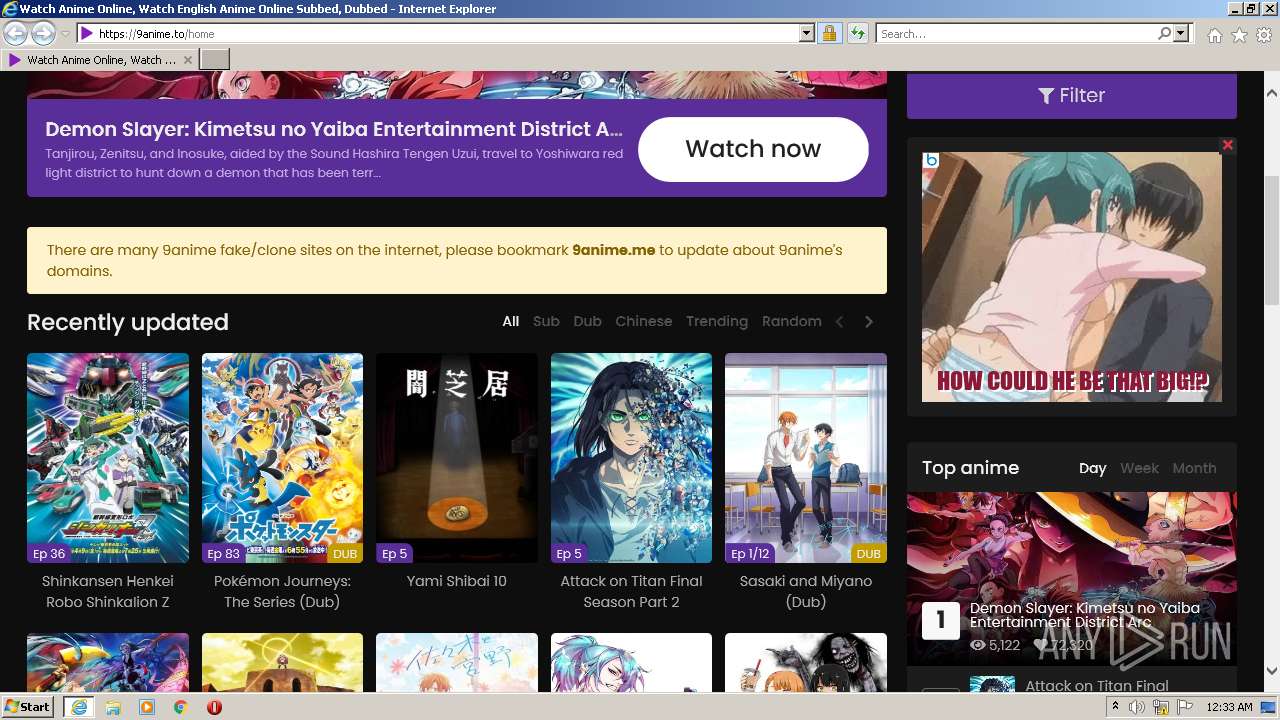Viewport: 1280px width, 720px height.
Task: Open Attack on Titan Final in Top anime
Action: pos(1097,686)
